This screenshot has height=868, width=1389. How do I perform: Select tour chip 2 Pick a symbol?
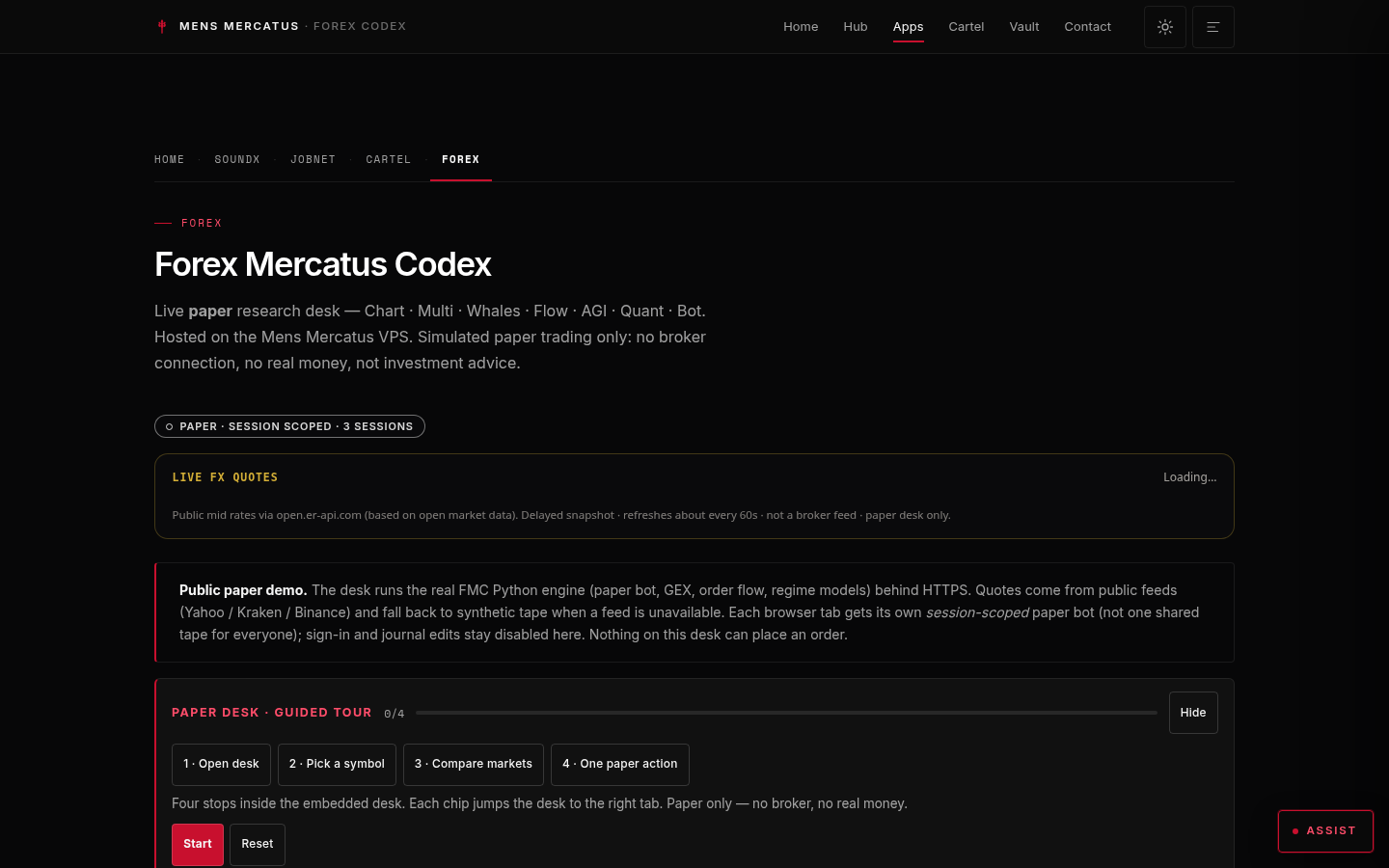(x=337, y=764)
